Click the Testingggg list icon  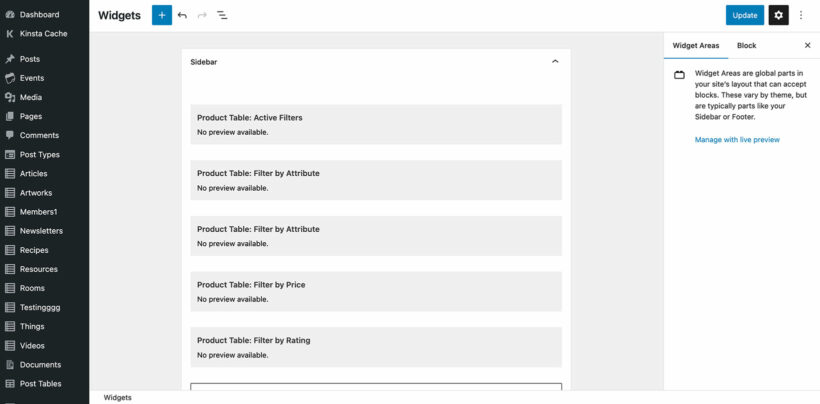click(9, 307)
